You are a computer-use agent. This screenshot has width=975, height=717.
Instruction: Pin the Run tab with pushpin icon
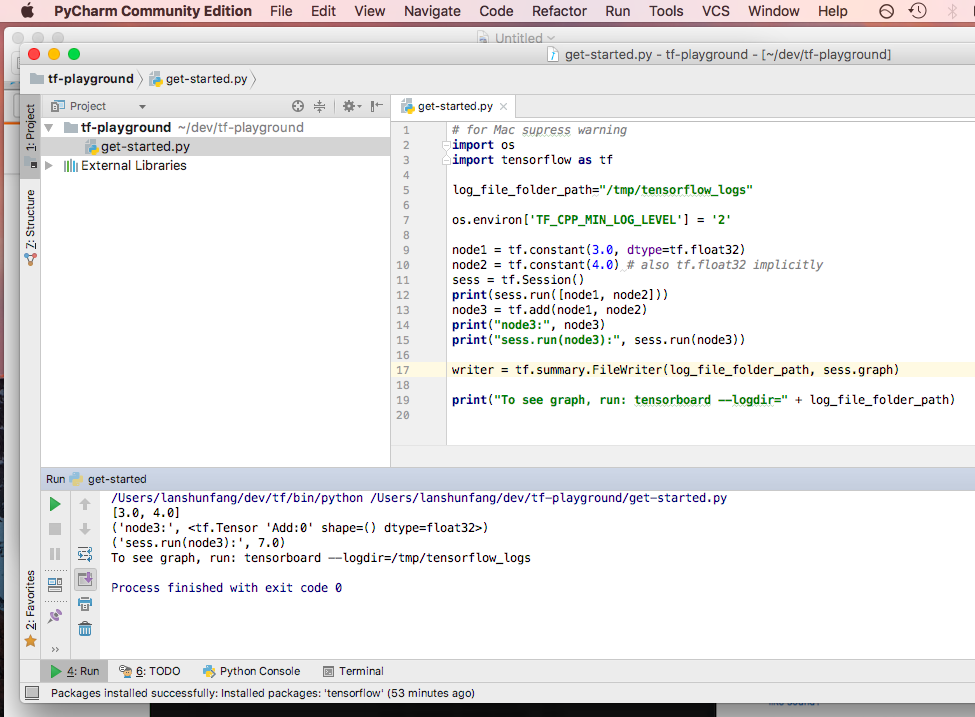click(55, 616)
